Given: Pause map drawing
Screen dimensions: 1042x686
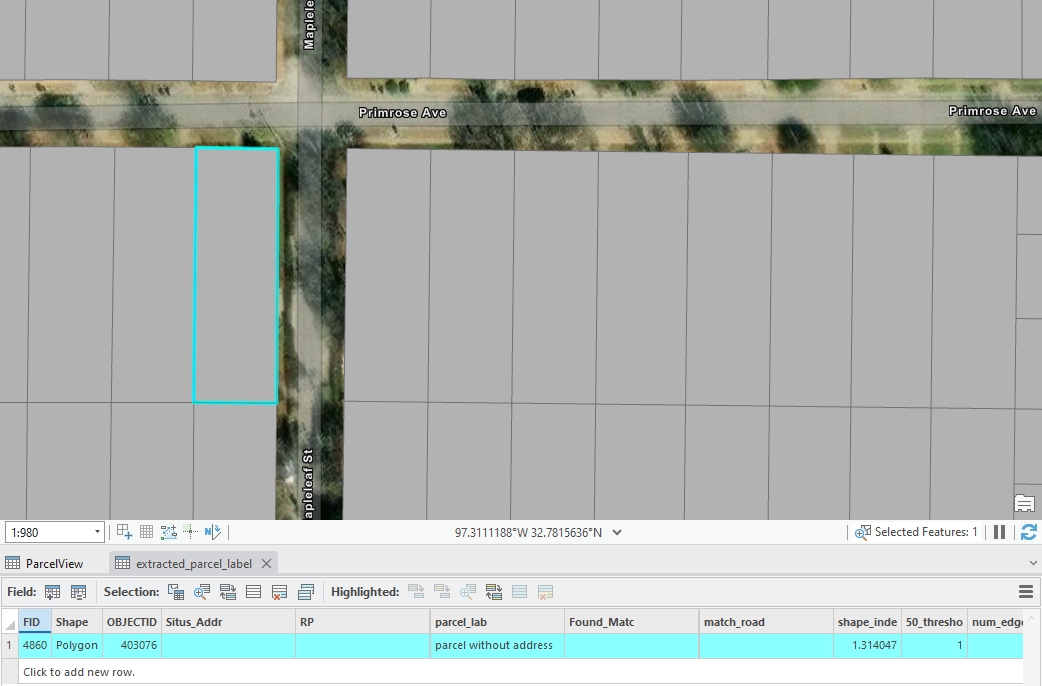Looking at the screenshot, I should pos(999,532).
